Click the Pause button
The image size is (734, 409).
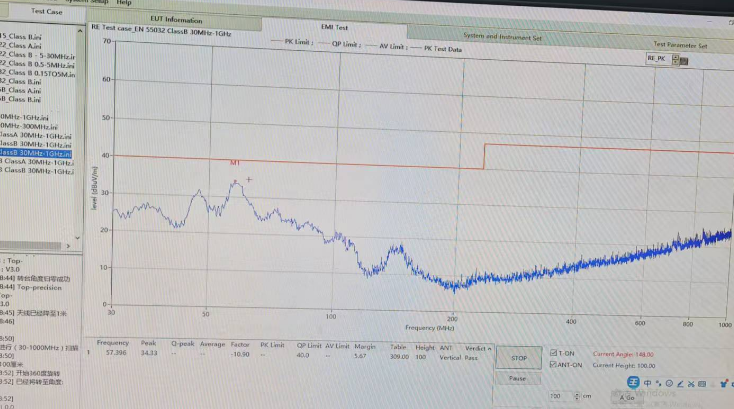coord(517,378)
